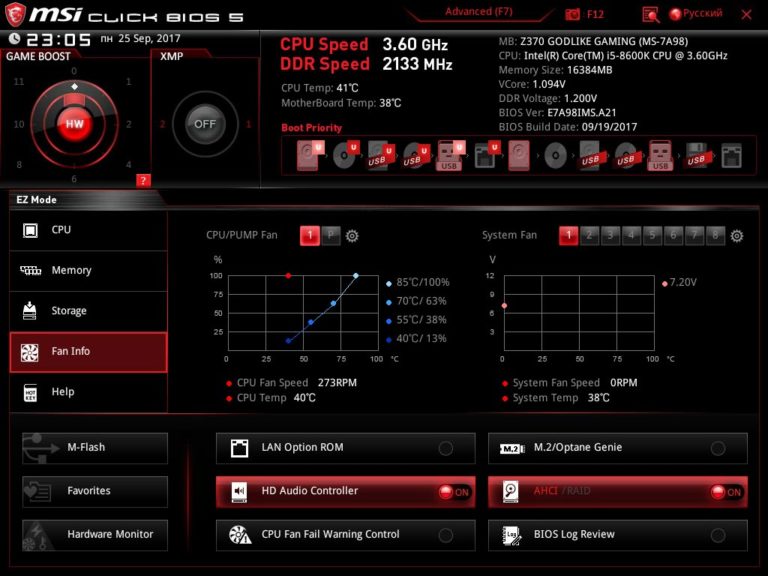
Task: Open Hardware Monitor
Action: [95, 535]
